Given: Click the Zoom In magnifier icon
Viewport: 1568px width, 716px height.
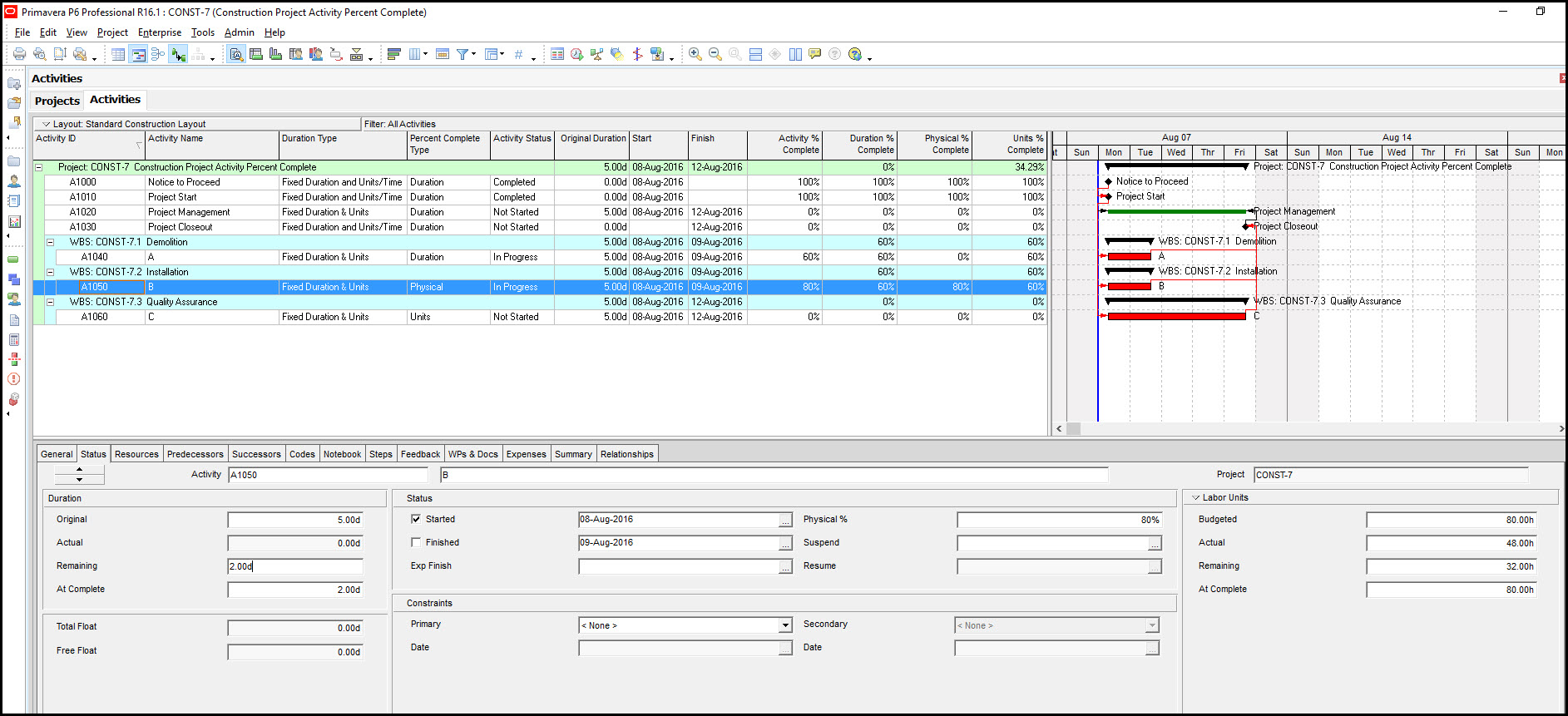Looking at the screenshot, I should click(x=695, y=54).
